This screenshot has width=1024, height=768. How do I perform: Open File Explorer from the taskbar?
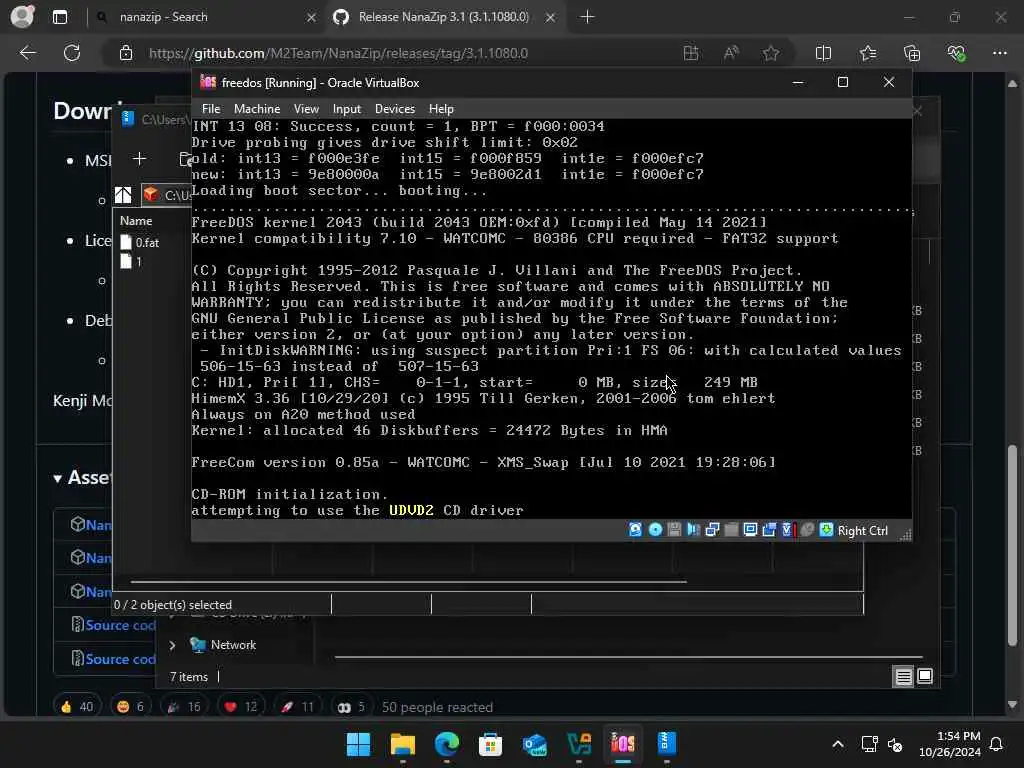point(402,744)
